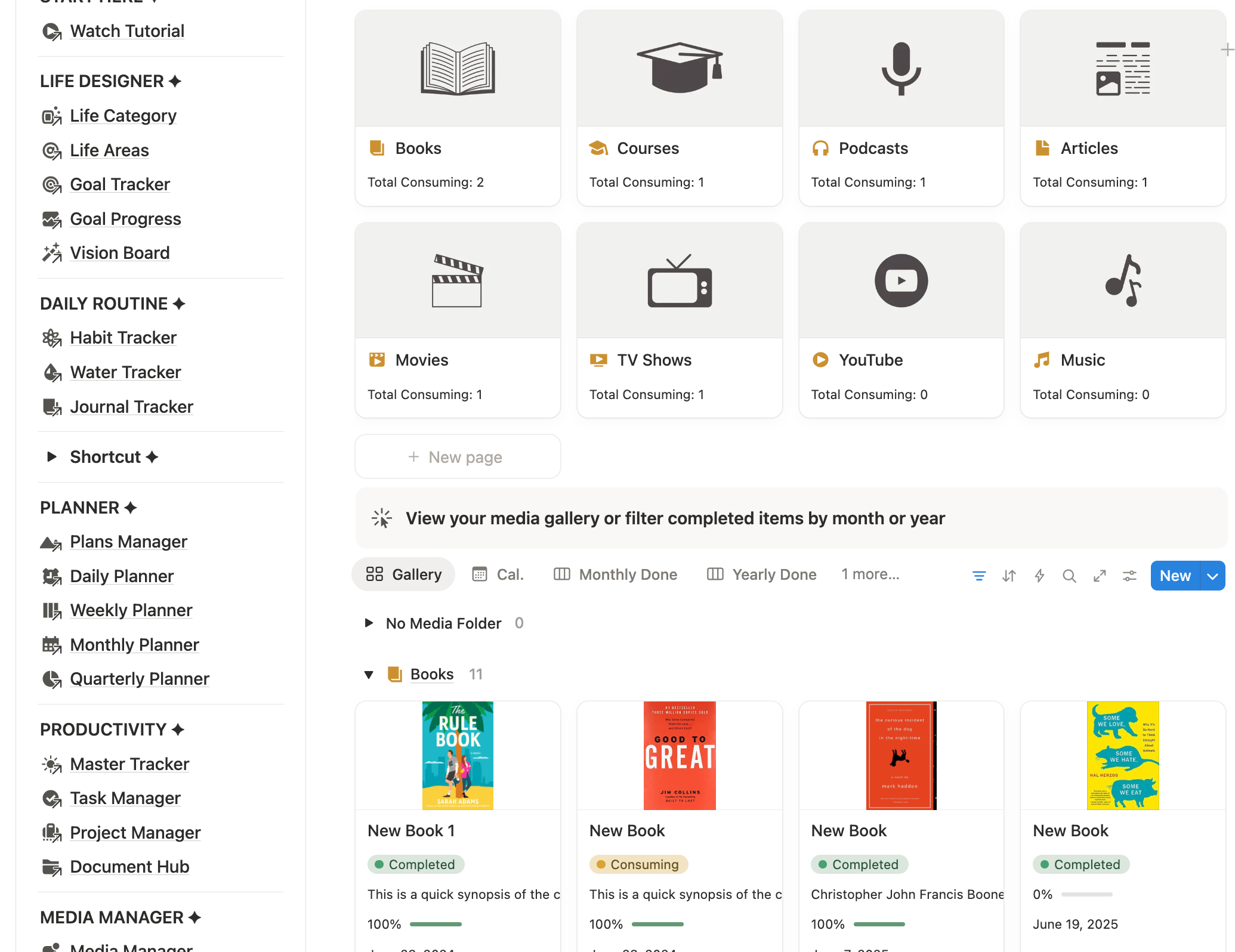Click the Vision Board wand icon
The height and width of the screenshot is (952, 1235).
coord(52,253)
